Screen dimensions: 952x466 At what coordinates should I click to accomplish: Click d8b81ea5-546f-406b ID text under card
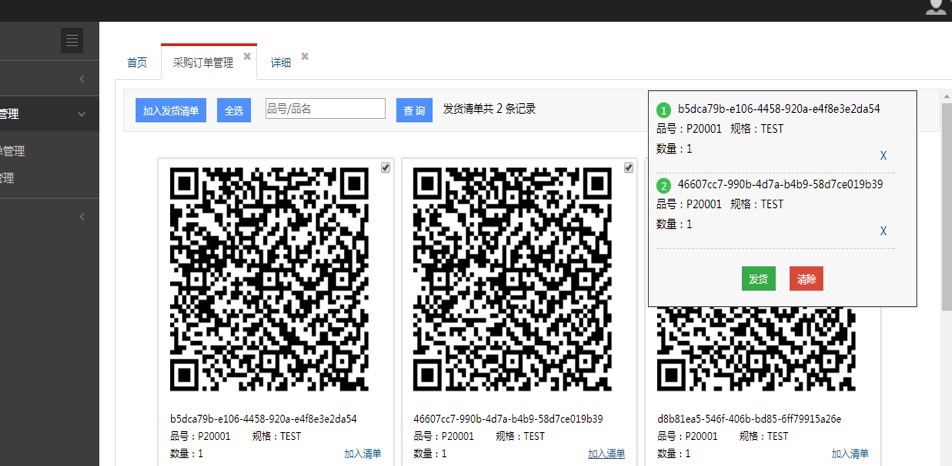749,419
